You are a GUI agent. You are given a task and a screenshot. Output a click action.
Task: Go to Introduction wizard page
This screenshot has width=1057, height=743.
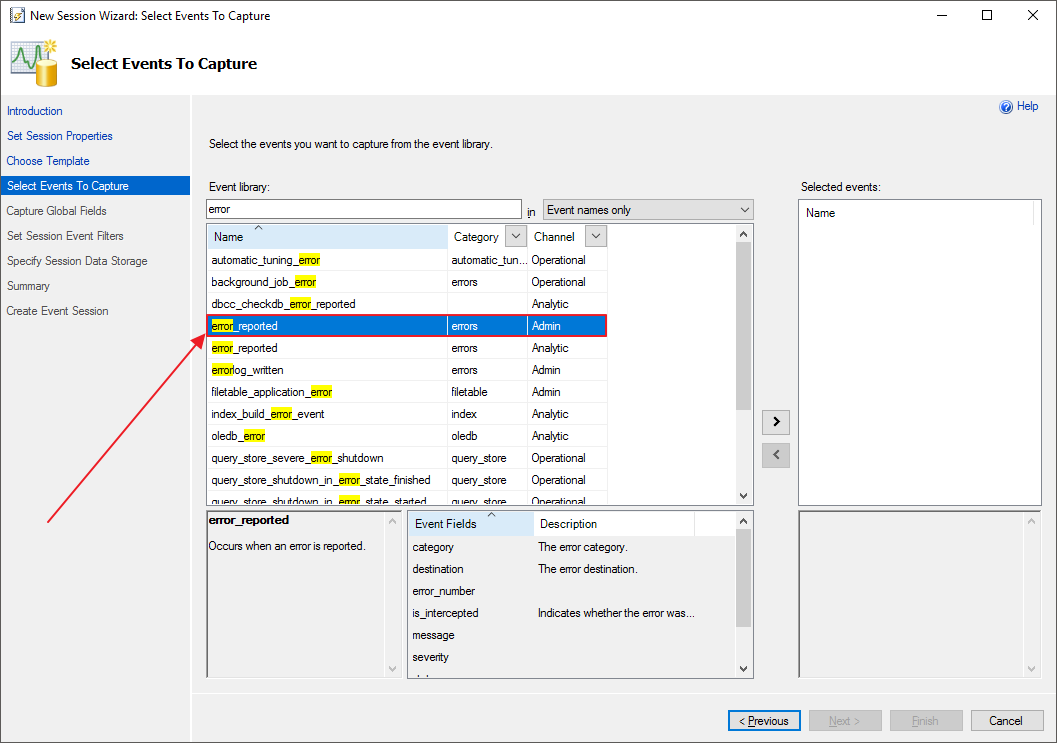click(x=35, y=111)
